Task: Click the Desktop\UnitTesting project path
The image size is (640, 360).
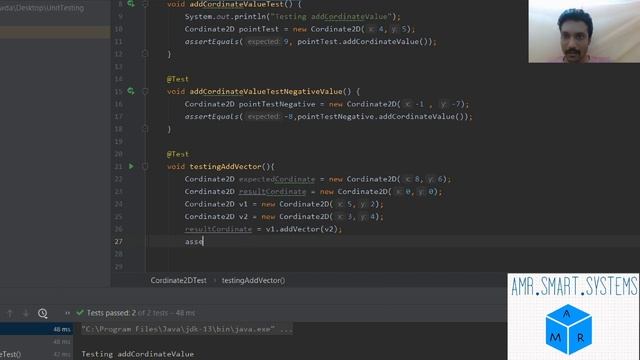Action: pyautogui.click(x=42, y=8)
